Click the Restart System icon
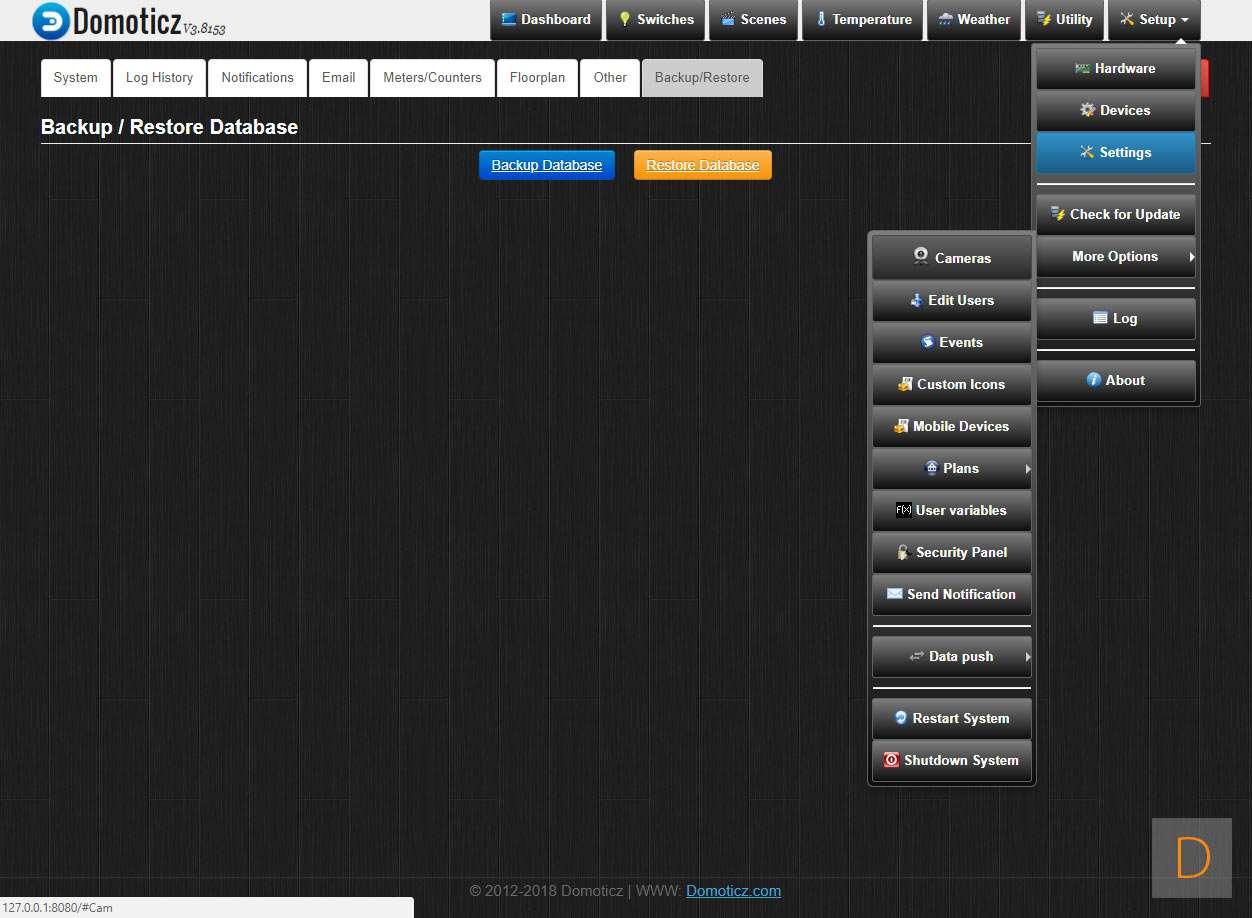The image size is (1252, 918). [x=900, y=718]
